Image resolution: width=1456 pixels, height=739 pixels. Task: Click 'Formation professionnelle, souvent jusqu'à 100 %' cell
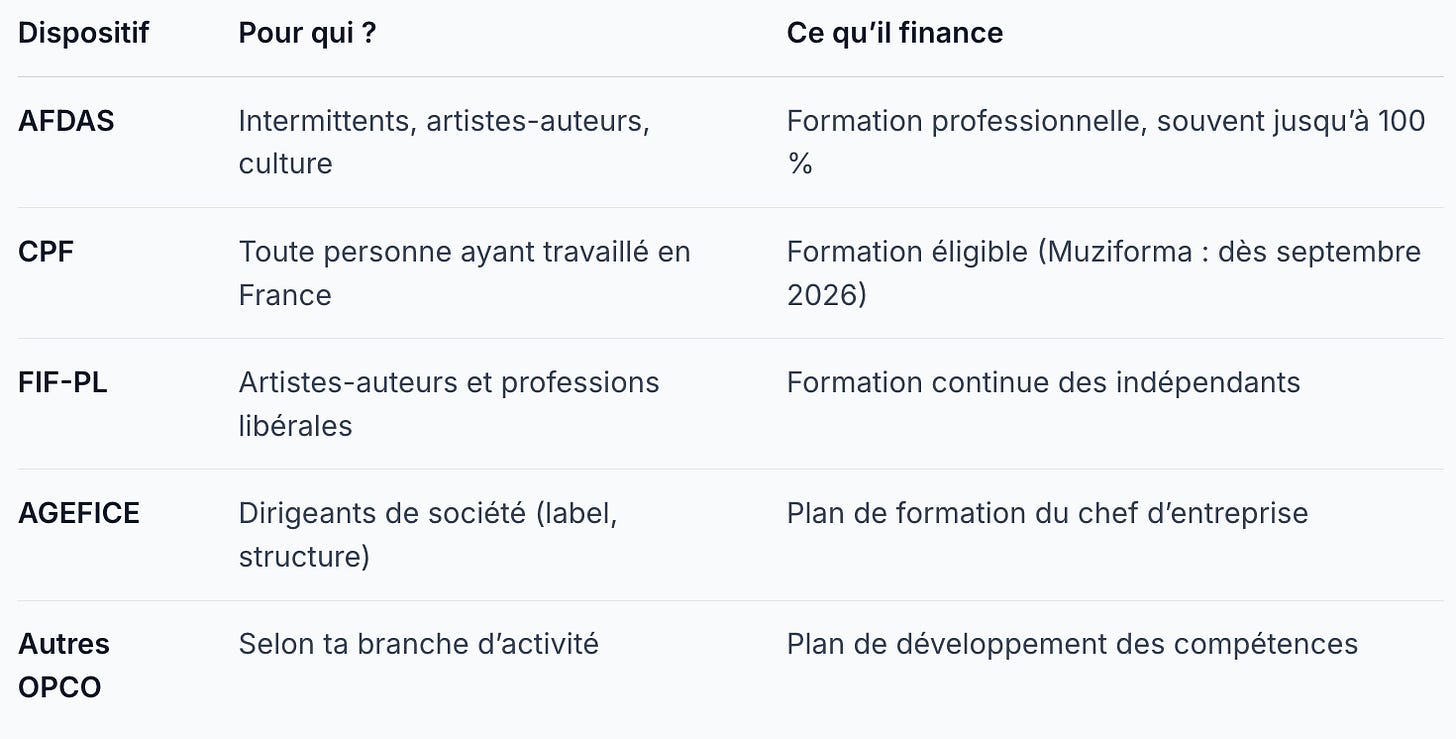(x=1106, y=142)
